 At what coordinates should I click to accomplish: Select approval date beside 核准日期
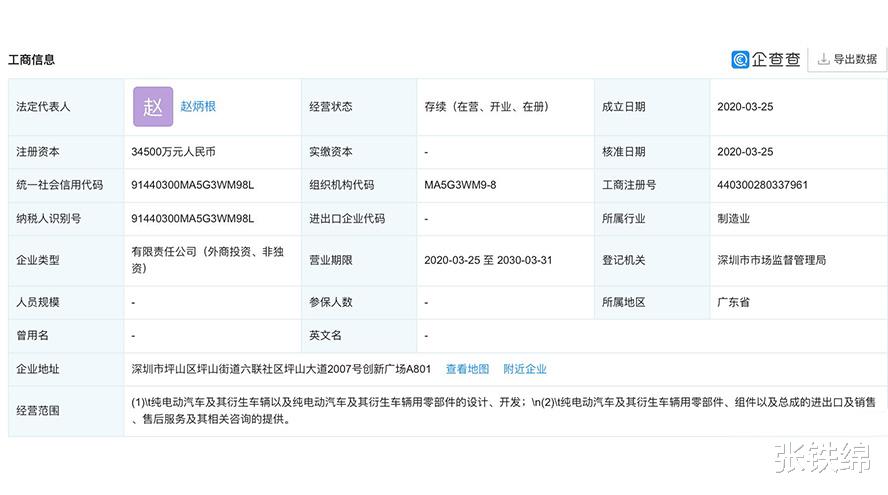point(745,152)
